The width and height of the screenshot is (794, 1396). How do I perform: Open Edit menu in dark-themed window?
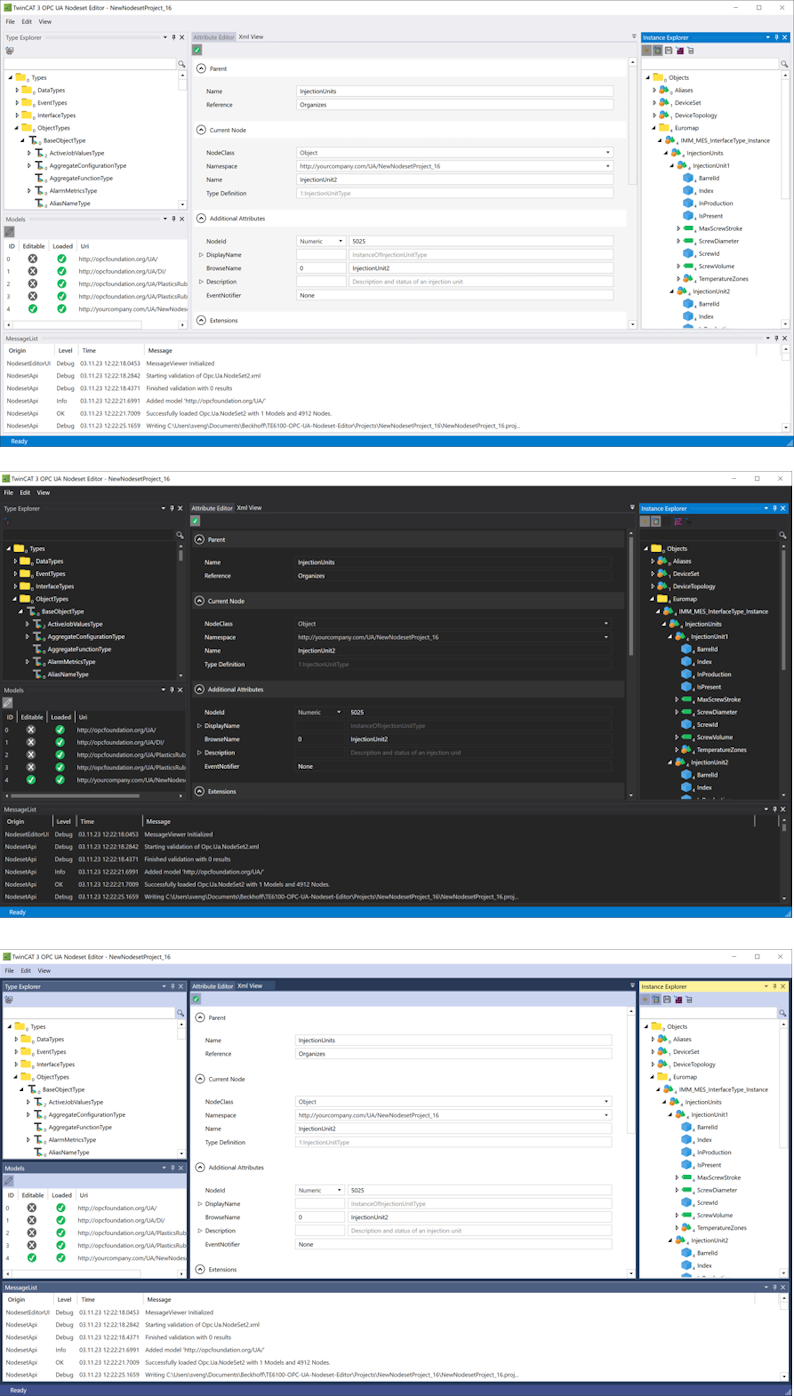coord(26,492)
